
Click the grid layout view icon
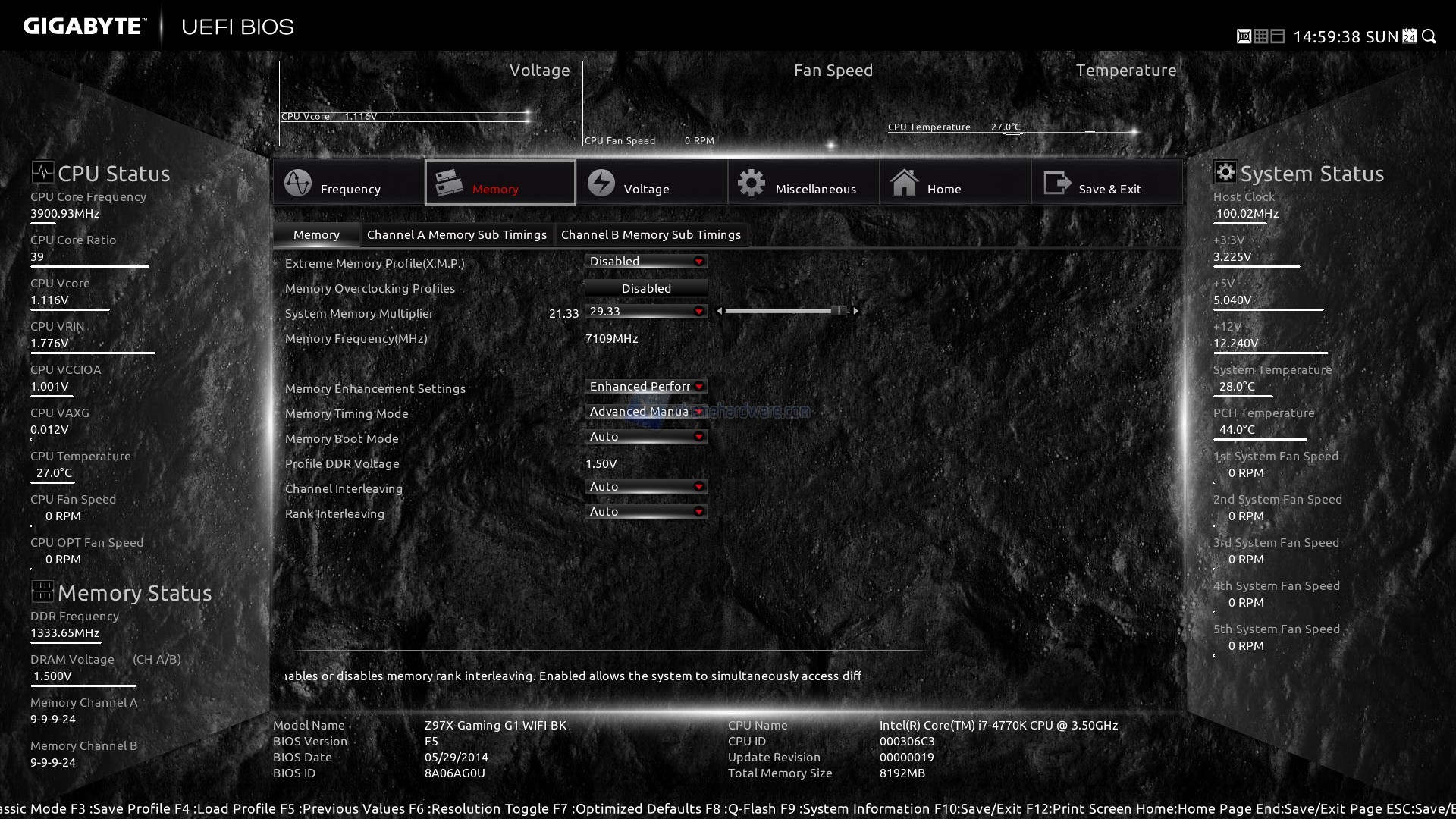click(1260, 36)
